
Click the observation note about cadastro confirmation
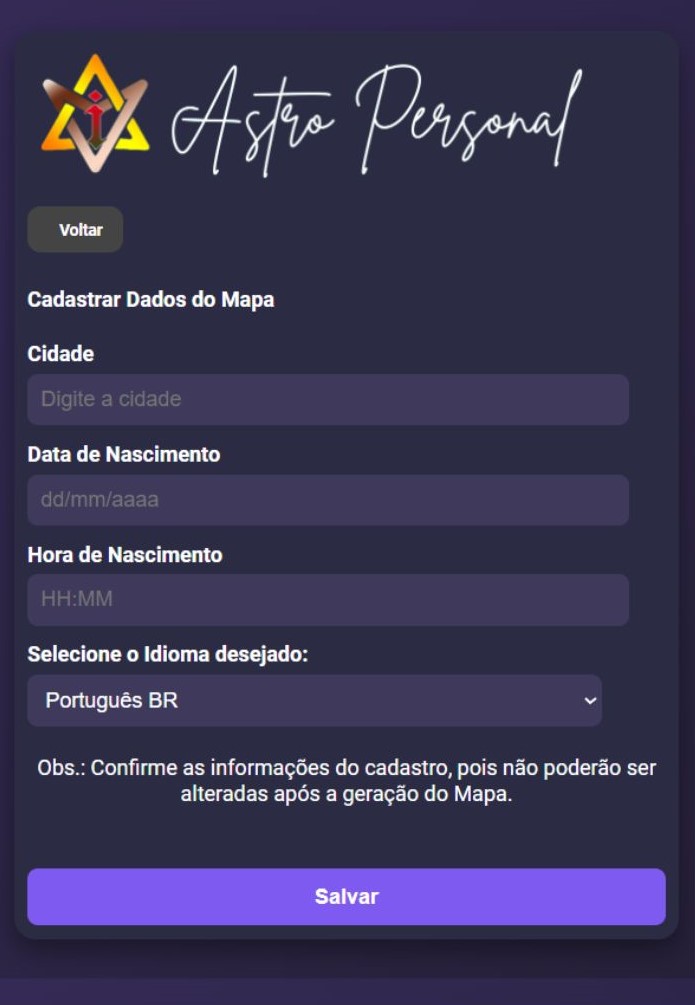pyautogui.click(x=347, y=779)
